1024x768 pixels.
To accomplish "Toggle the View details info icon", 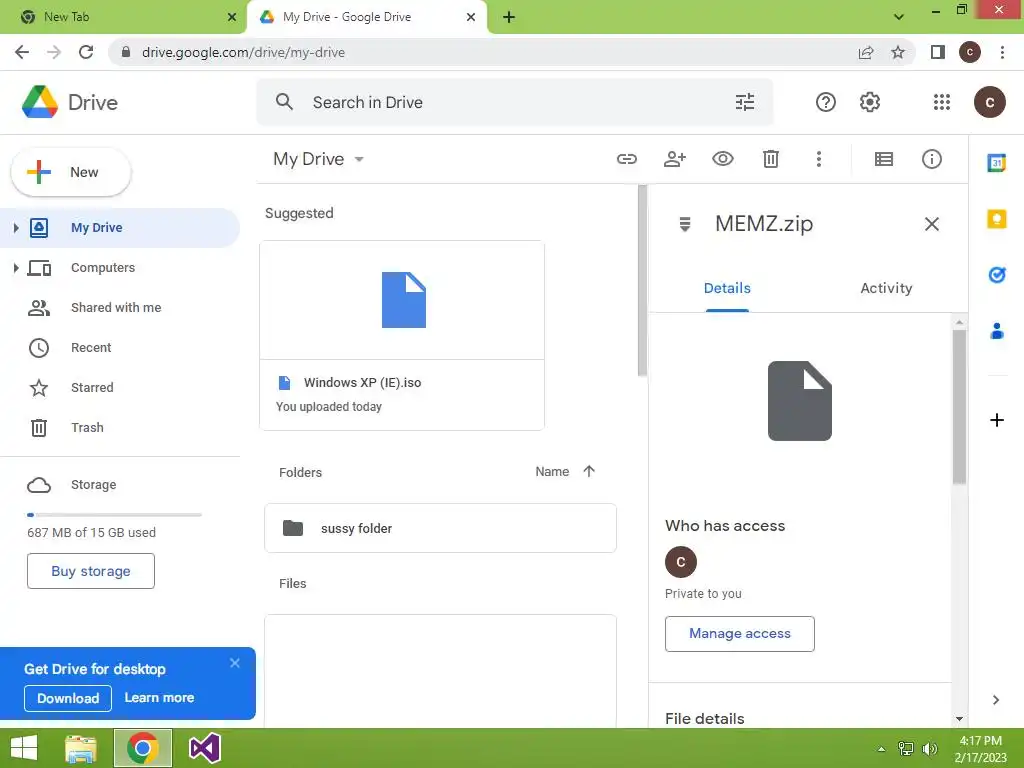I will (931, 159).
